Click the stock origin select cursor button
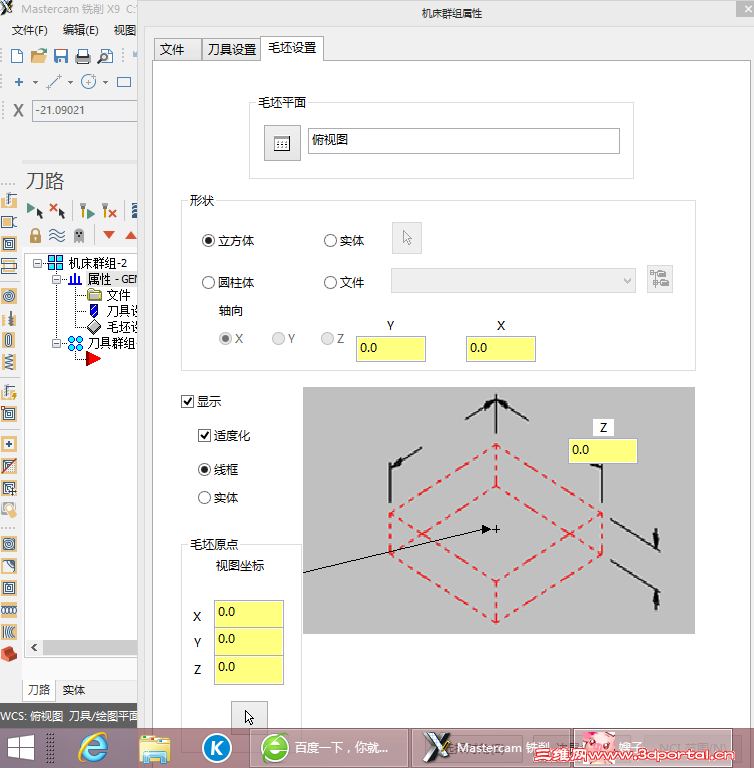Image resolution: width=754 pixels, height=768 pixels. pos(249,718)
